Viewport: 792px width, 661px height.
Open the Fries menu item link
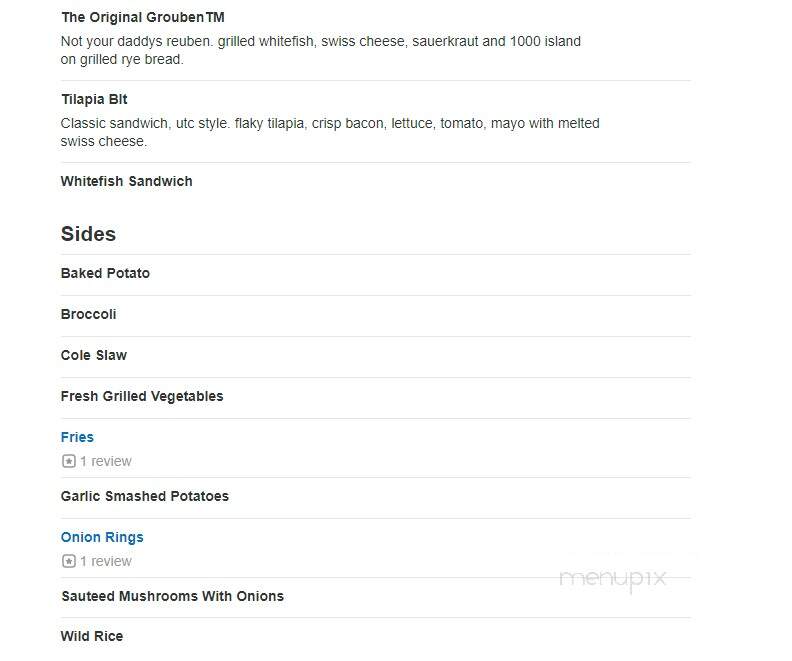coord(77,437)
